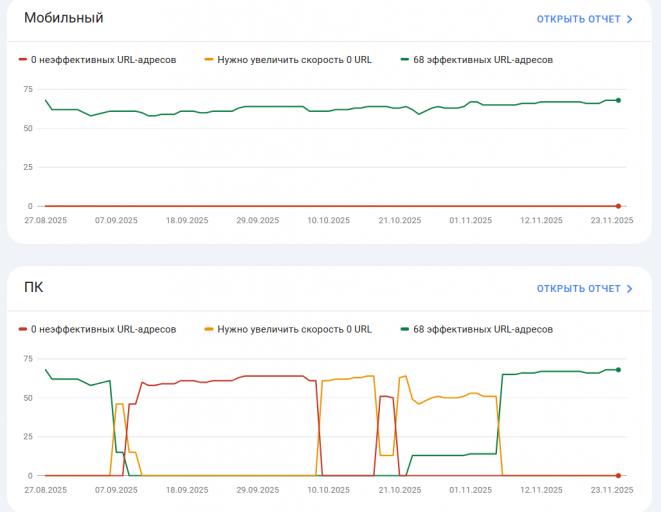Click the chevron arrow in the ПК card header
661x512 pixels.
click(629, 289)
